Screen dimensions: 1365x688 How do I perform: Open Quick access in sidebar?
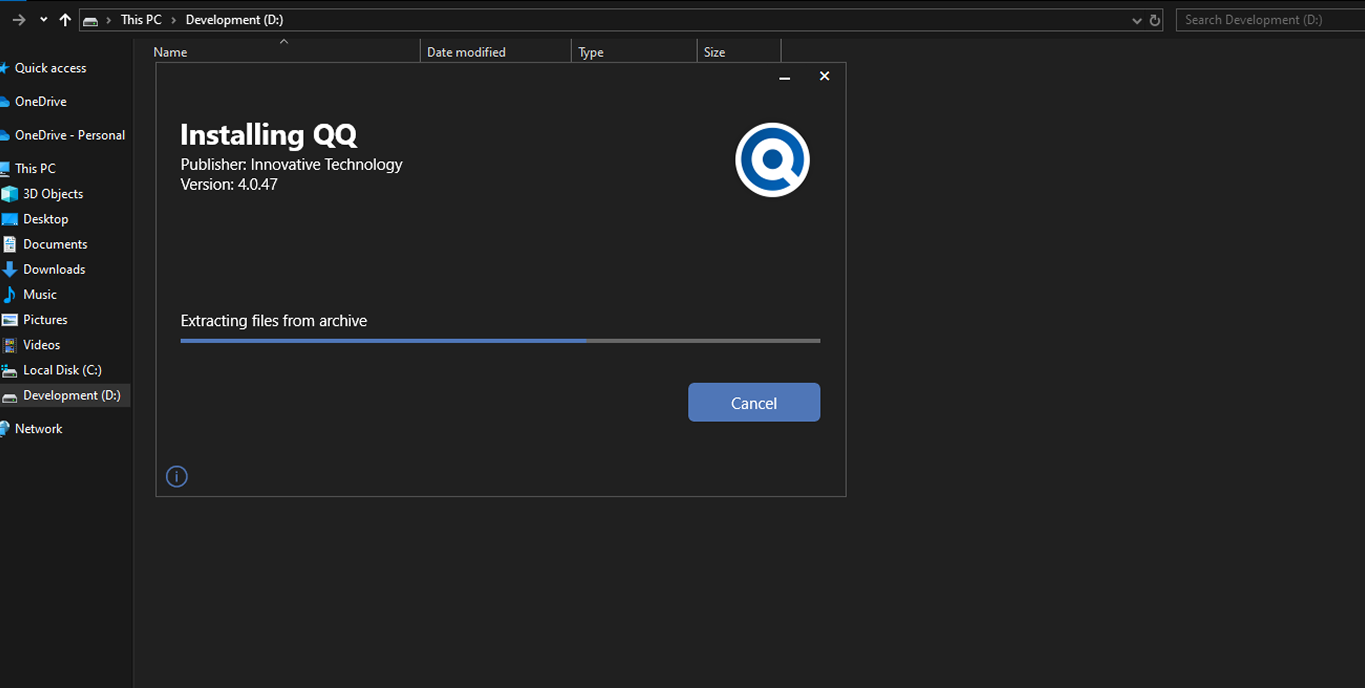pos(50,68)
